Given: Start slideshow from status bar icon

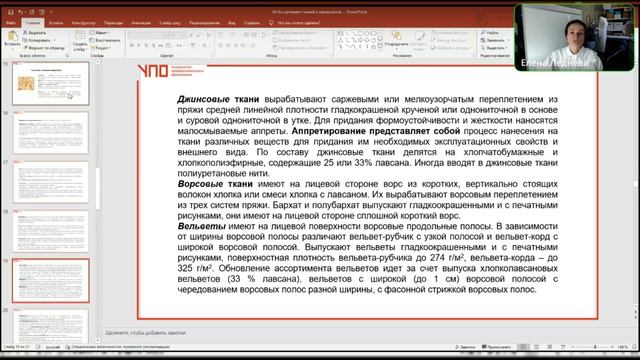Looking at the screenshot, I should point(563,347).
